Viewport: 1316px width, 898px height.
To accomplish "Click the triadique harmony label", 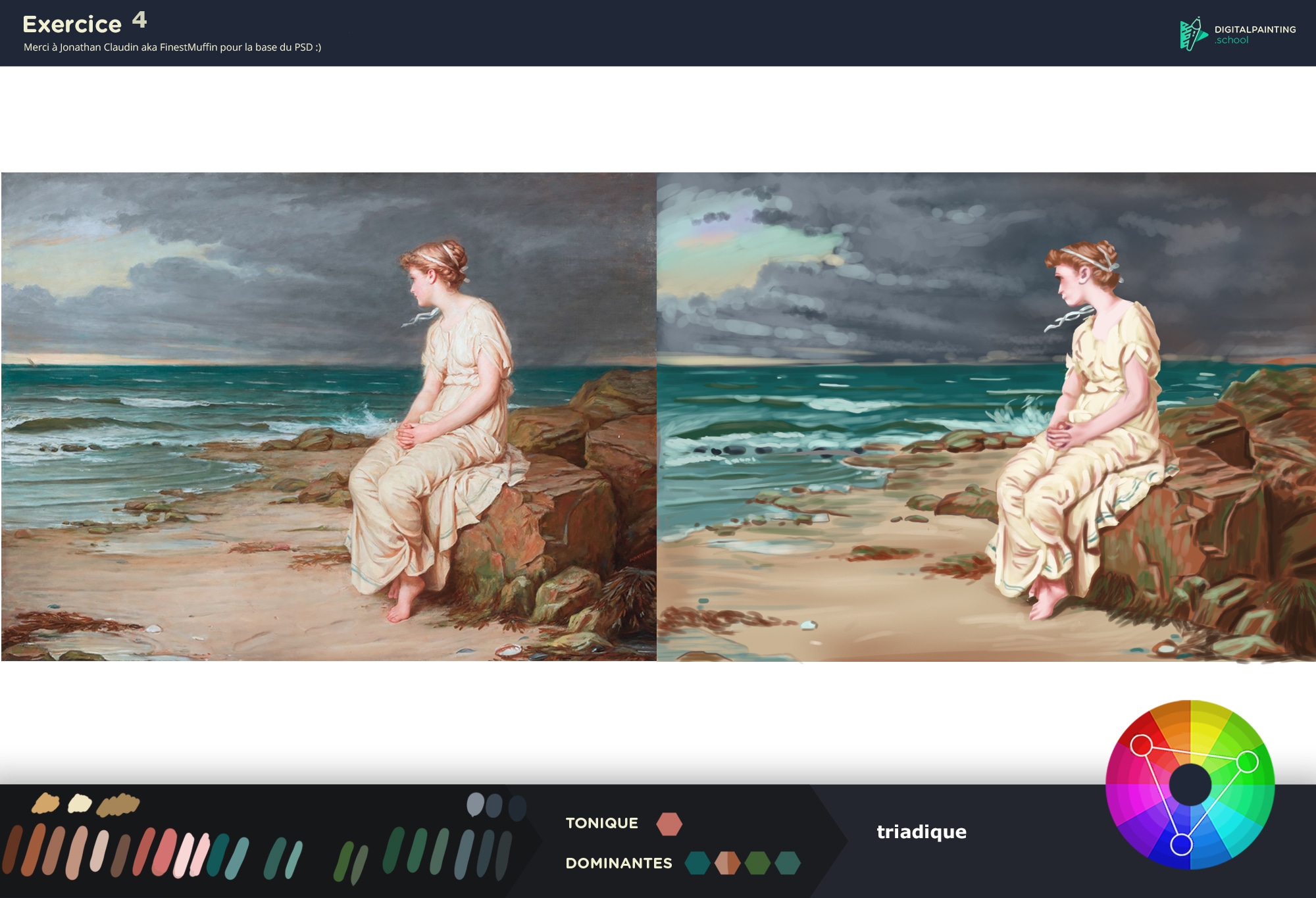I will click(921, 832).
